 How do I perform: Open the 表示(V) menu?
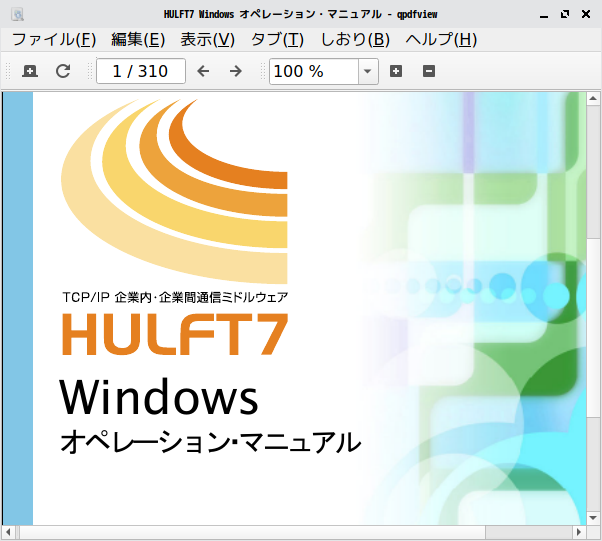pyautogui.click(x=208, y=40)
